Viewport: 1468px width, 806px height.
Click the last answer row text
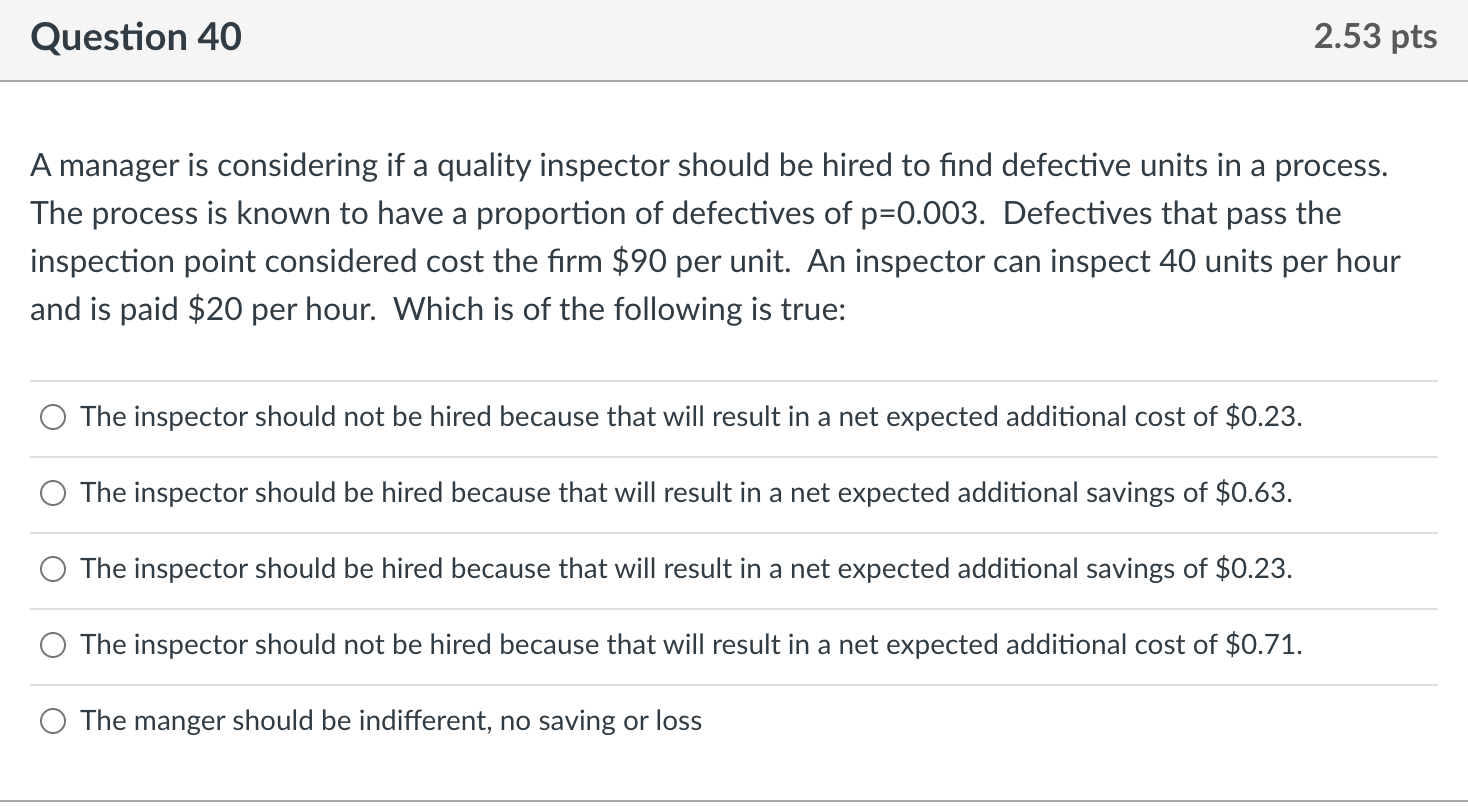(390, 720)
